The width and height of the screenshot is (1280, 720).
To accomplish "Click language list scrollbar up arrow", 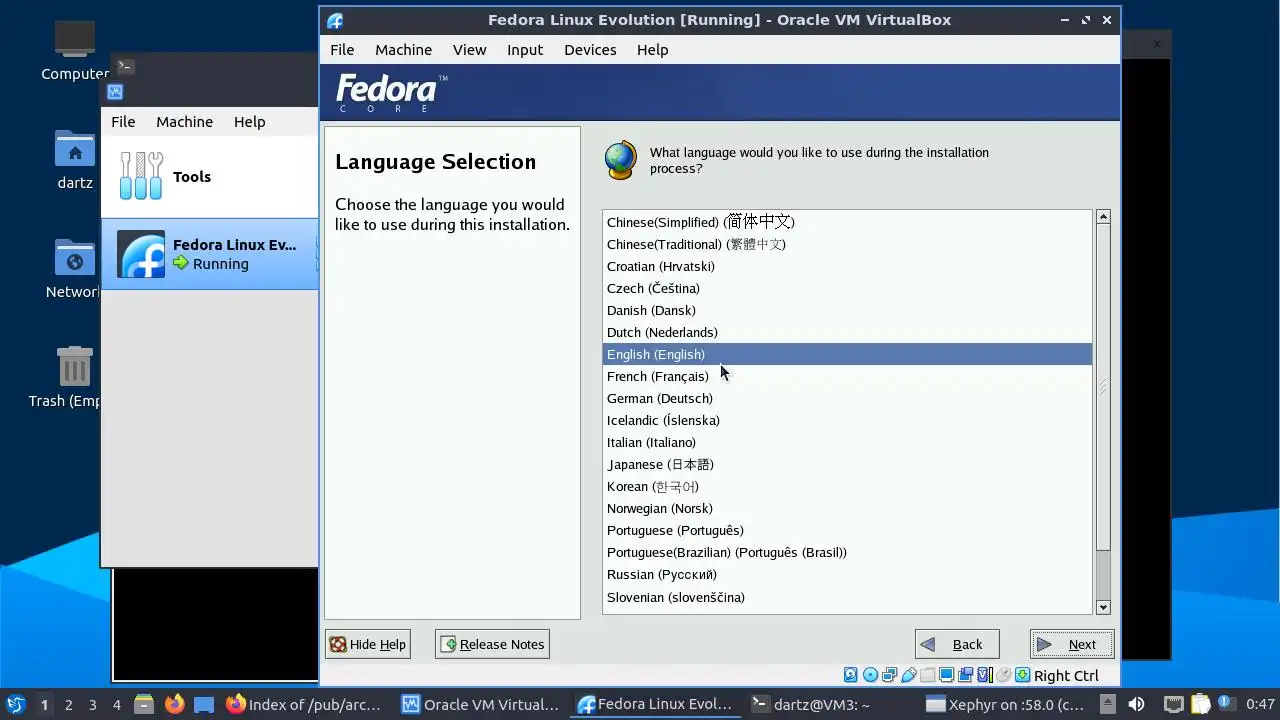I will click(1103, 217).
